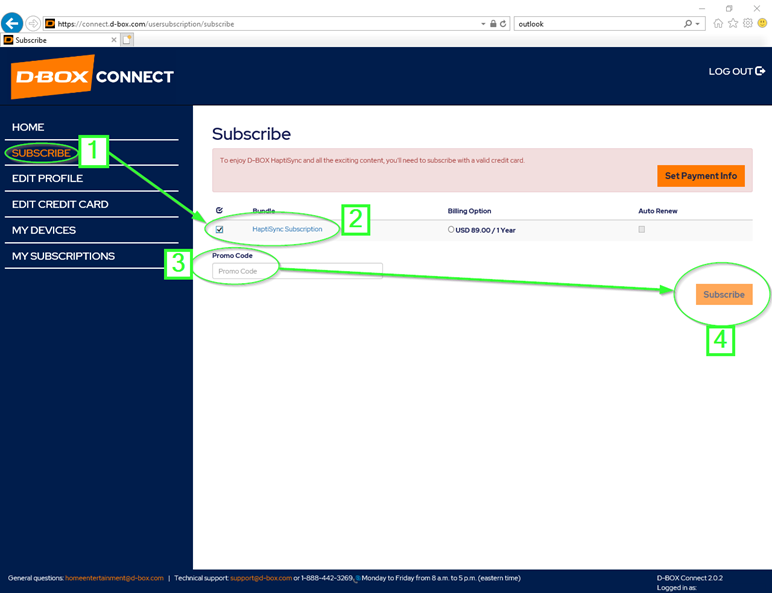Viewport: 772px width, 593px height.
Task: Email homeentertainment@d-box.com link
Action: pyautogui.click(x=114, y=578)
